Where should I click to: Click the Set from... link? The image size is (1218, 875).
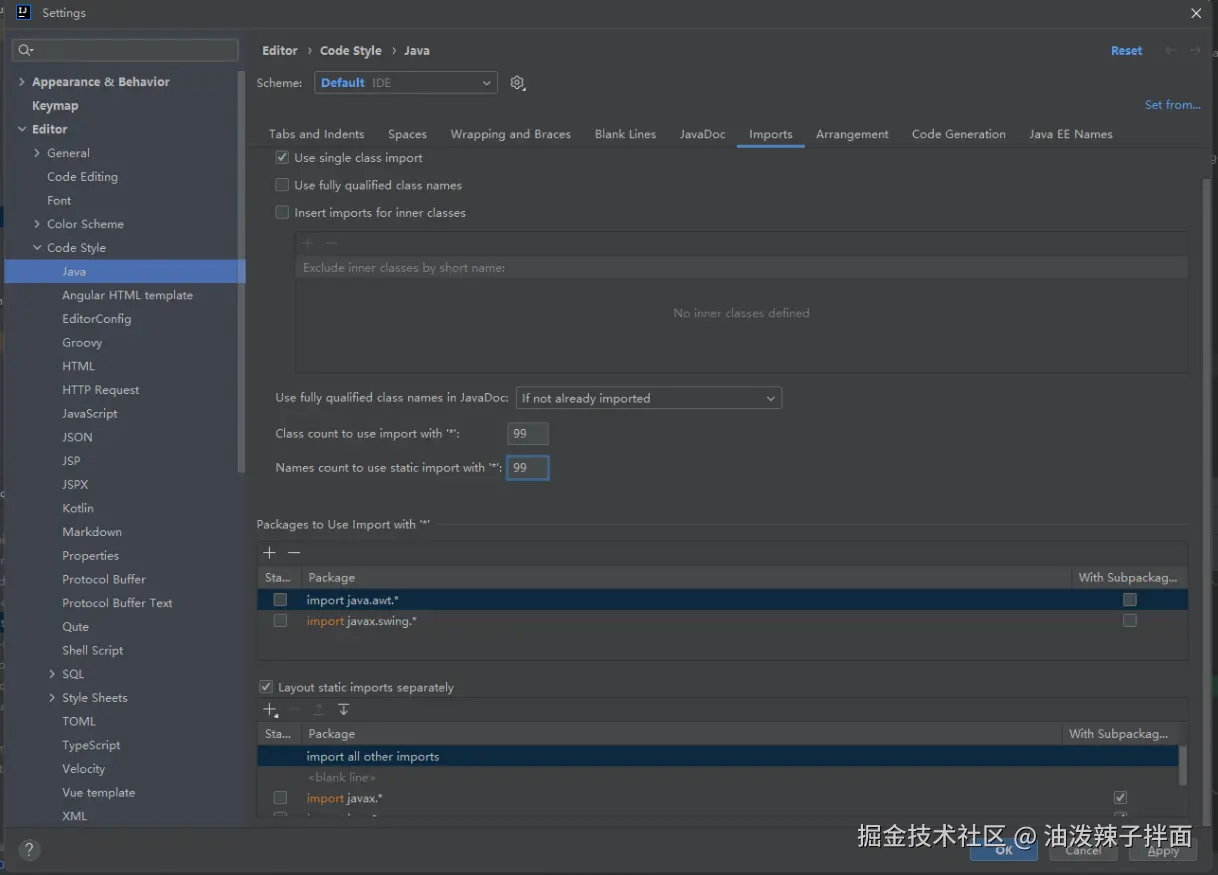1173,105
